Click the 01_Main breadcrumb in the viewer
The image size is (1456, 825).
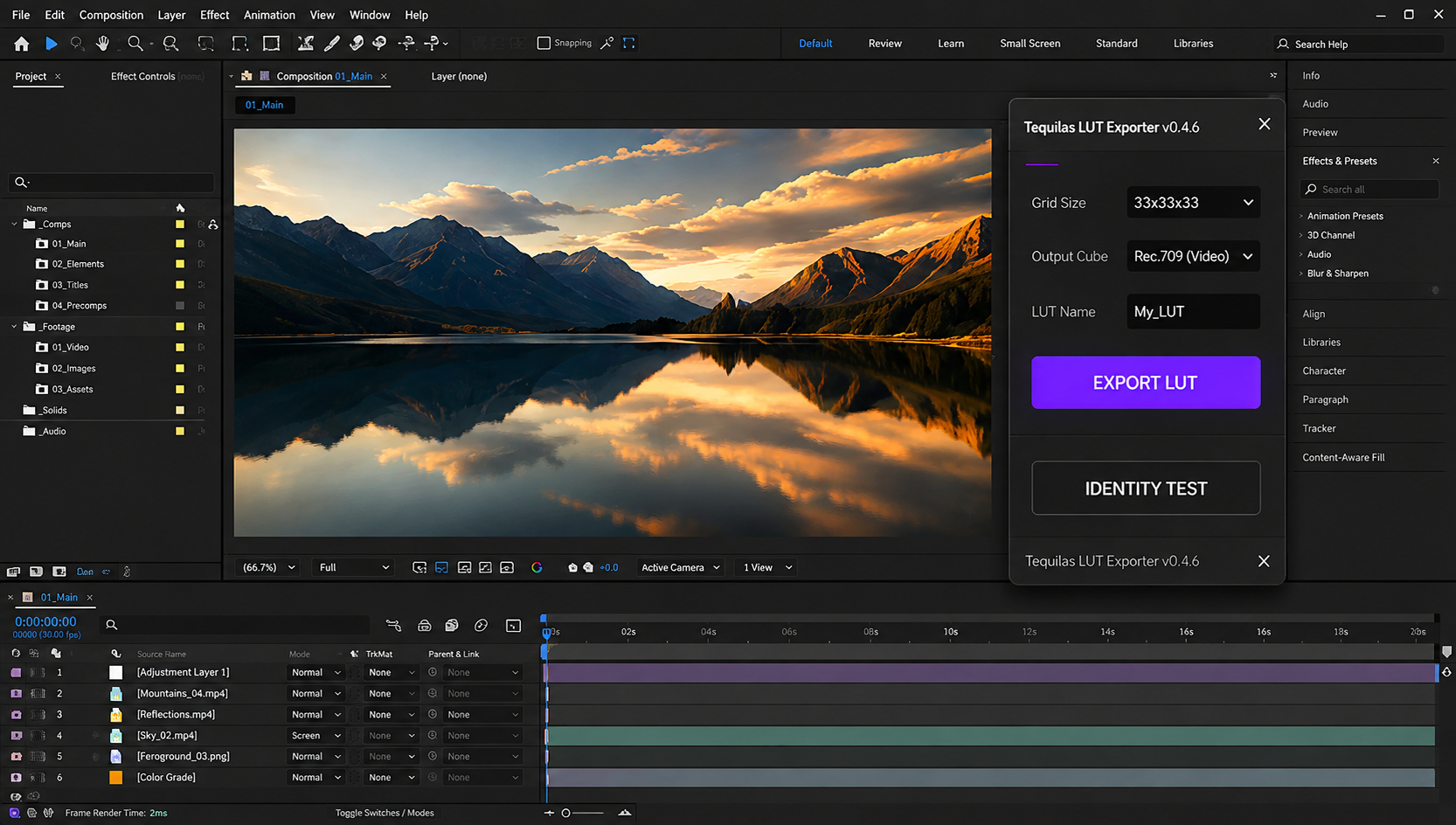click(264, 105)
